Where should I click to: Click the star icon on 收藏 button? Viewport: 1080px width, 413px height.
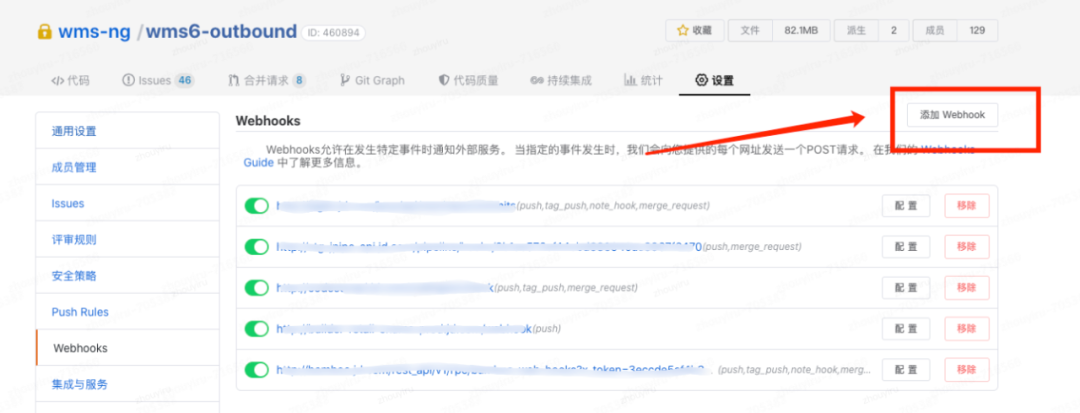click(683, 30)
